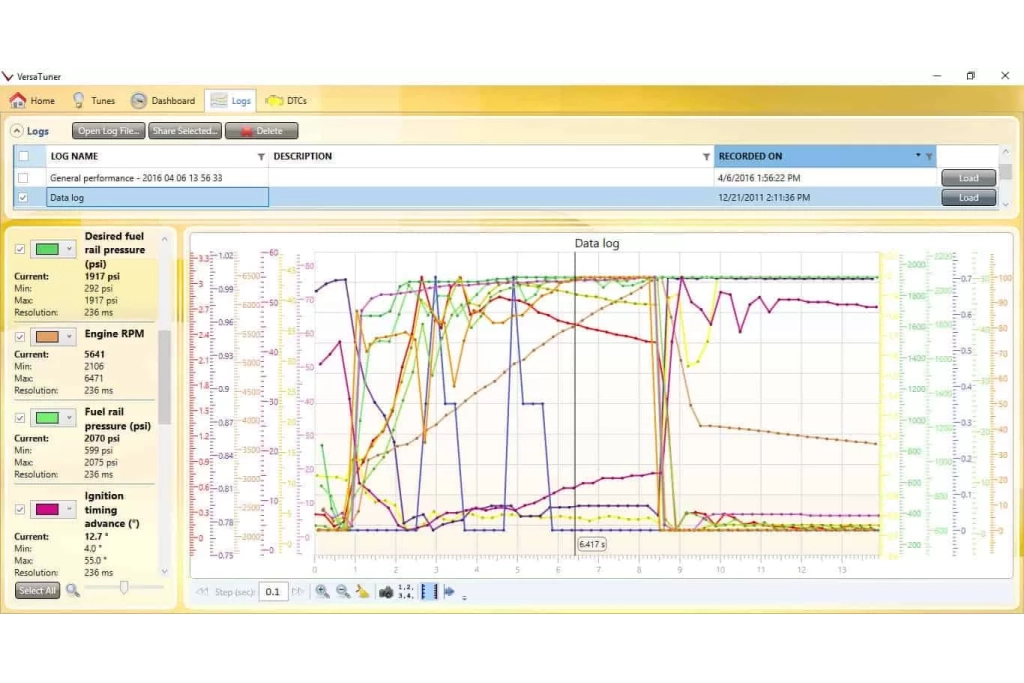Click the blue arrow icon in chart toolbar
Image resolution: width=1024 pixels, height=683 pixels.
449,592
